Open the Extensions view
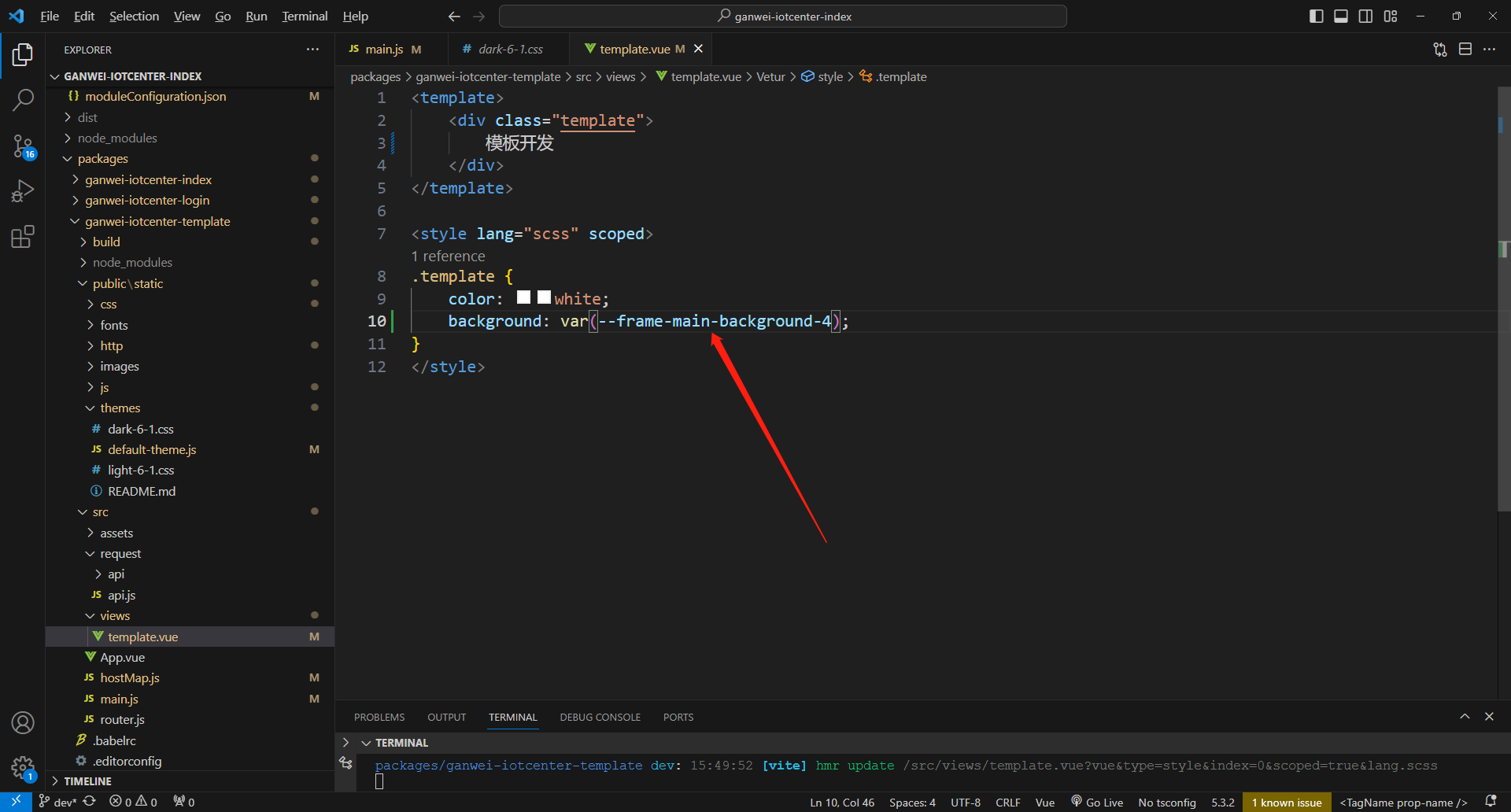 [x=23, y=237]
